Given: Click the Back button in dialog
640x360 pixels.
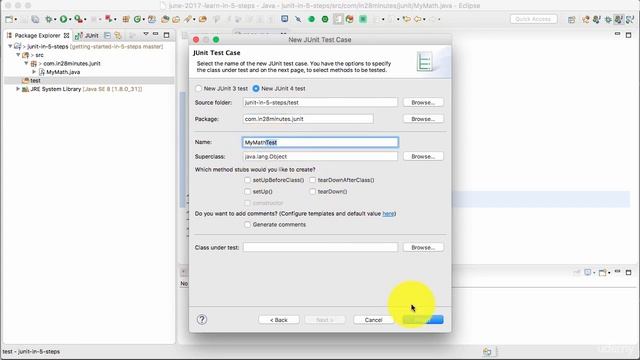Looking at the screenshot, I should point(279,320).
